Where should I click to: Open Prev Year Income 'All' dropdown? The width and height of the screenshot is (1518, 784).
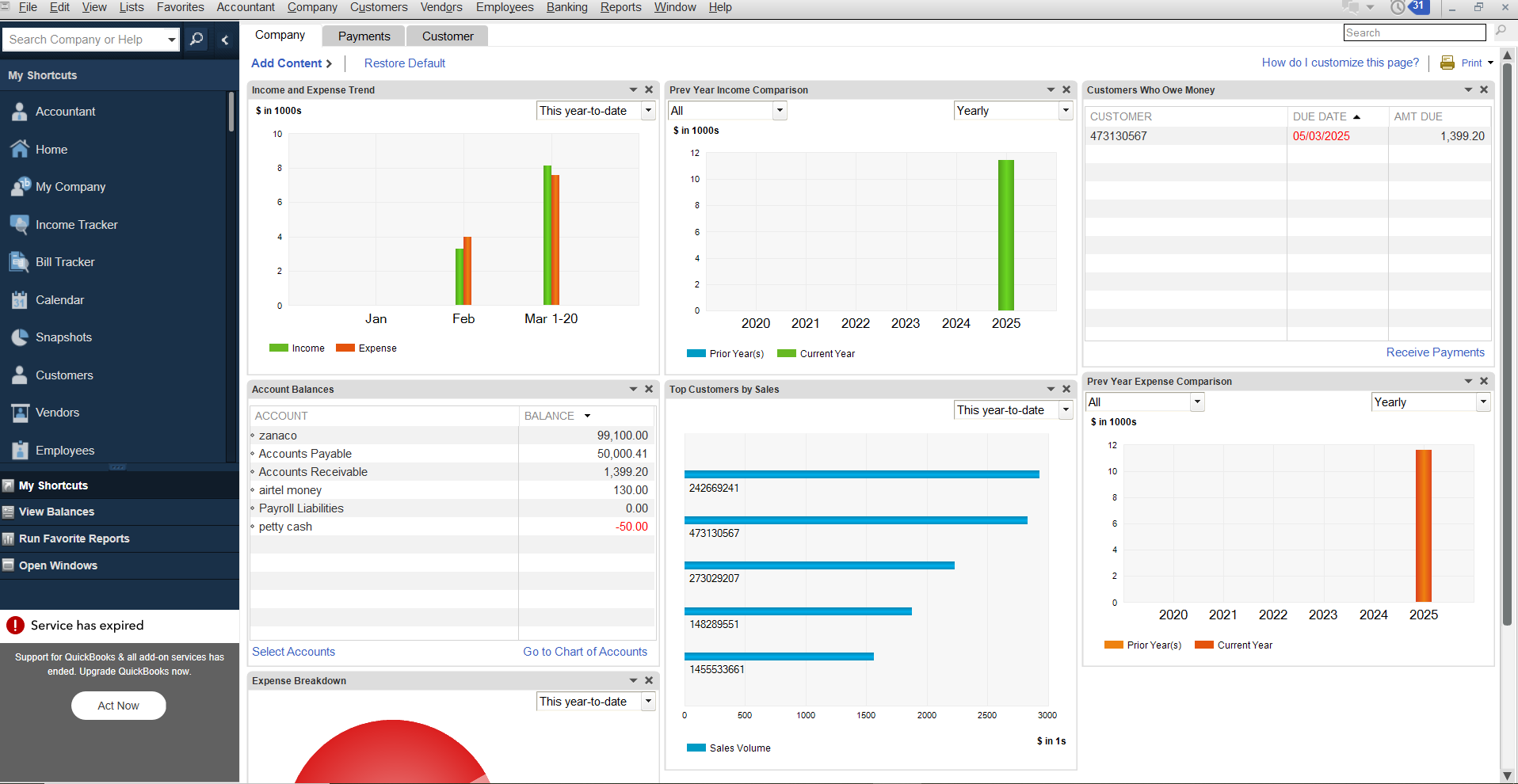coord(780,111)
